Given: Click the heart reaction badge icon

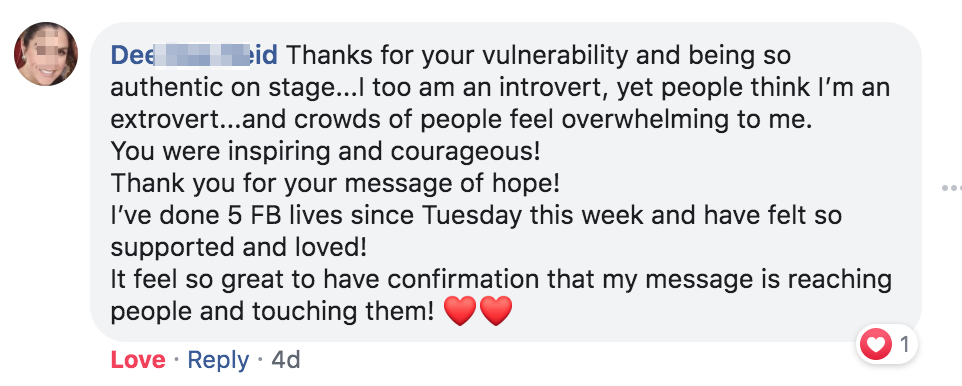Looking at the screenshot, I should [x=875, y=344].
